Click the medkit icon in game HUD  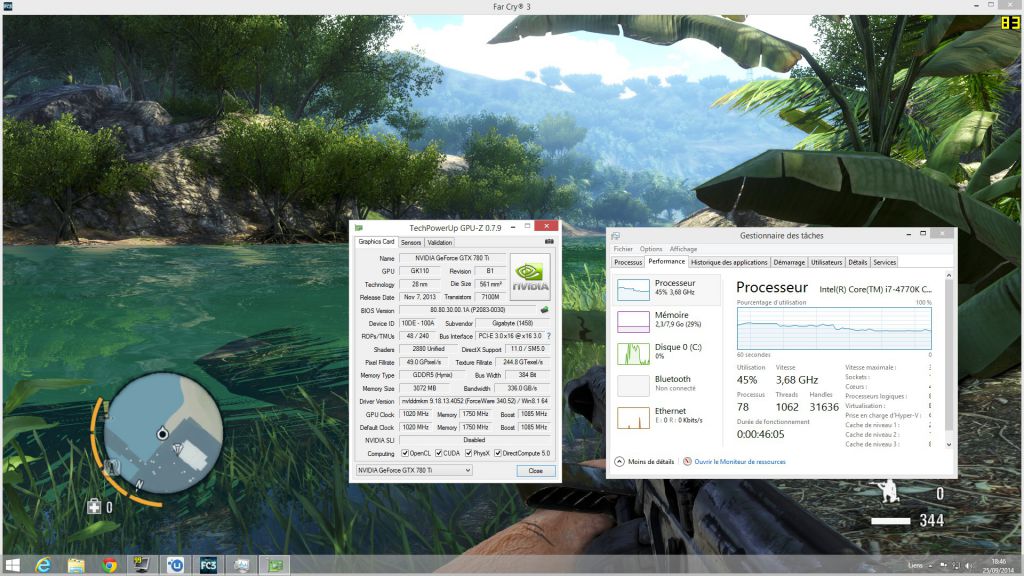tap(94, 507)
